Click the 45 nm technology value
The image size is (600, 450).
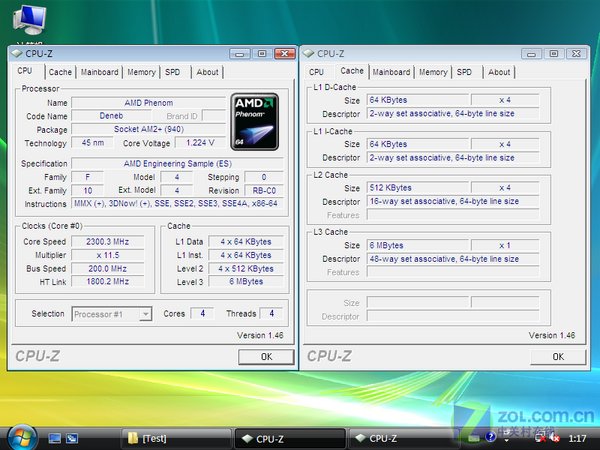point(93,143)
